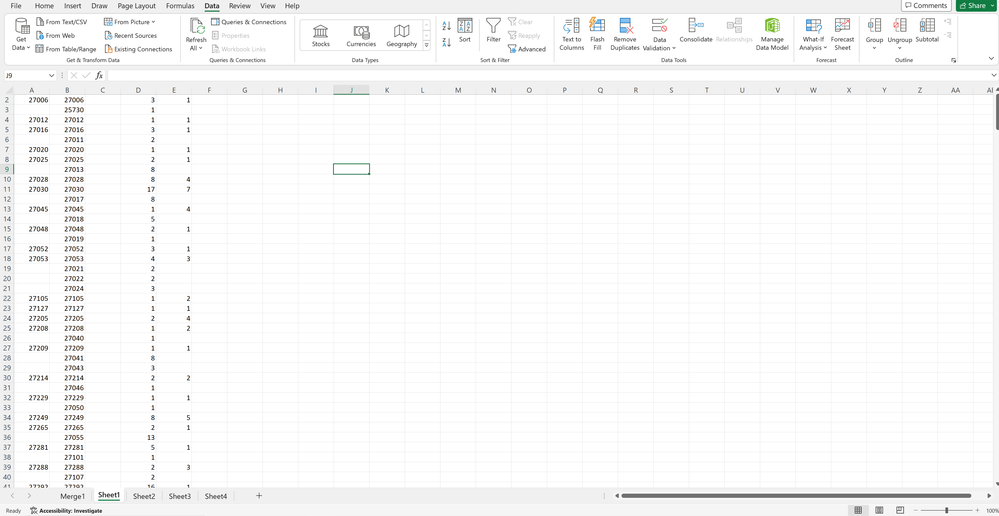Click the Data Validation icon

pyautogui.click(x=659, y=25)
